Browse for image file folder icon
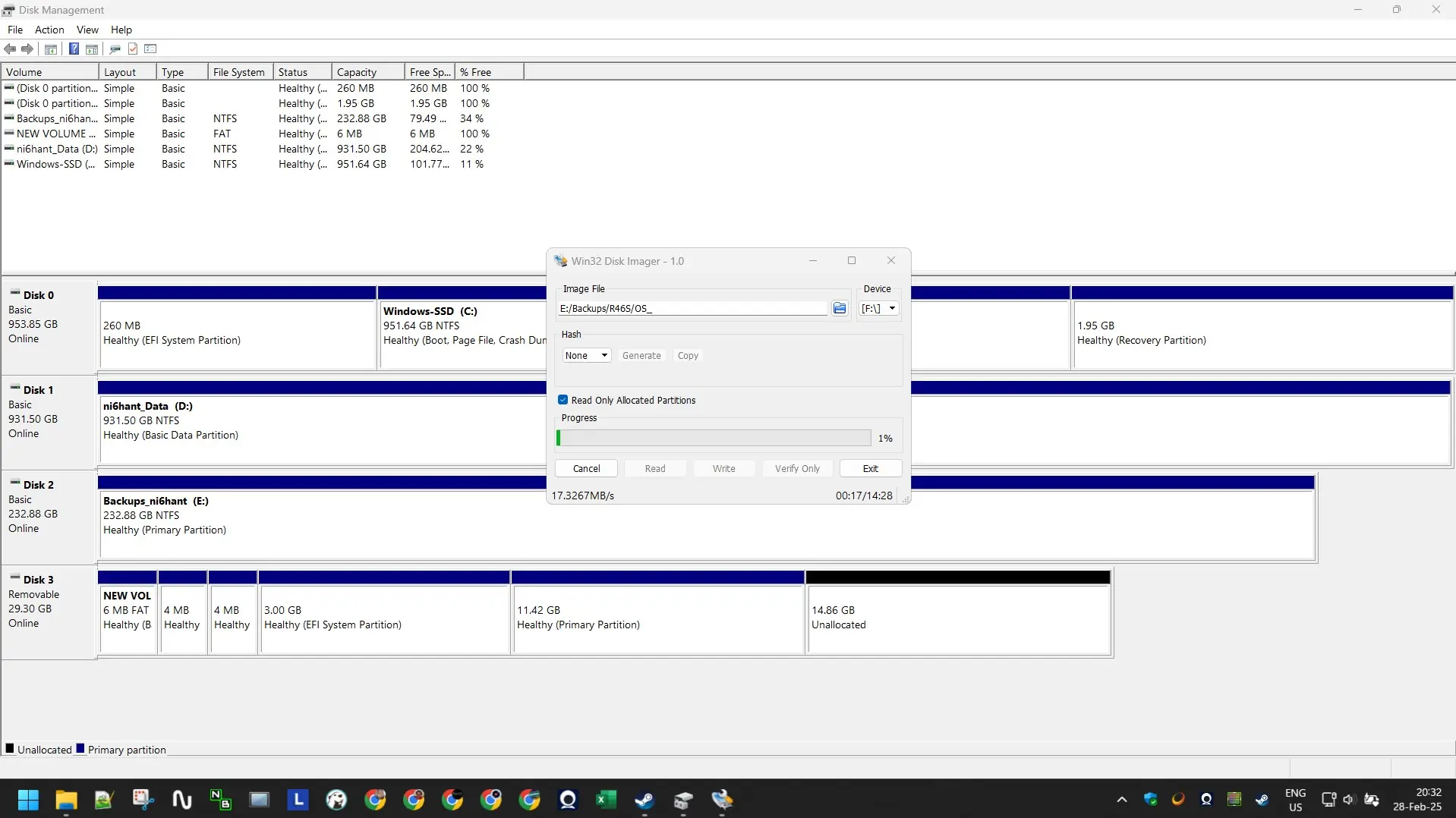1456x818 pixels. 839,309
